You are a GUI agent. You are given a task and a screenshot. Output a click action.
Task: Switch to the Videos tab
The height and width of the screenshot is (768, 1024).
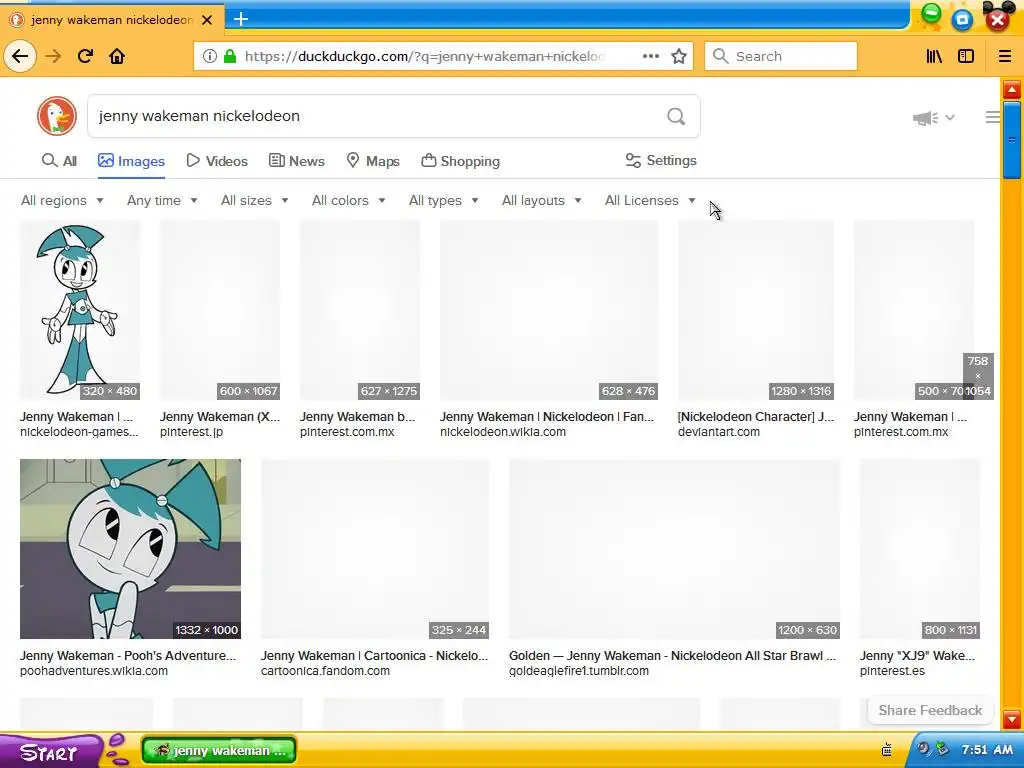point(217,161)
